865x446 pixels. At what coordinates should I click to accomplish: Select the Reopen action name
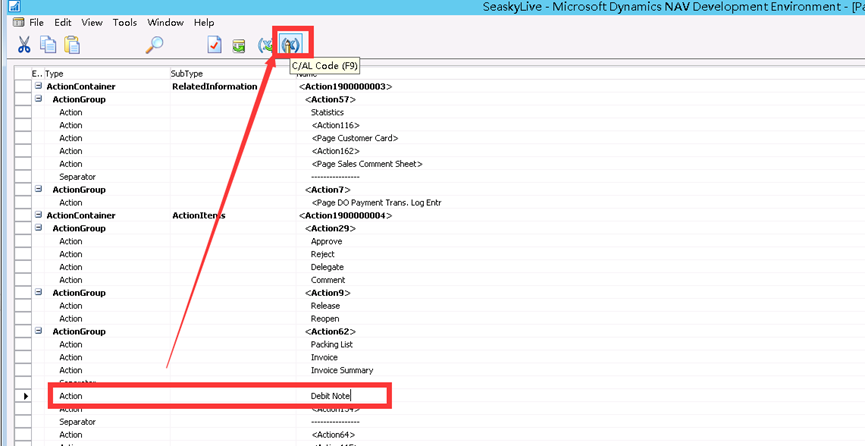(325, 318)
